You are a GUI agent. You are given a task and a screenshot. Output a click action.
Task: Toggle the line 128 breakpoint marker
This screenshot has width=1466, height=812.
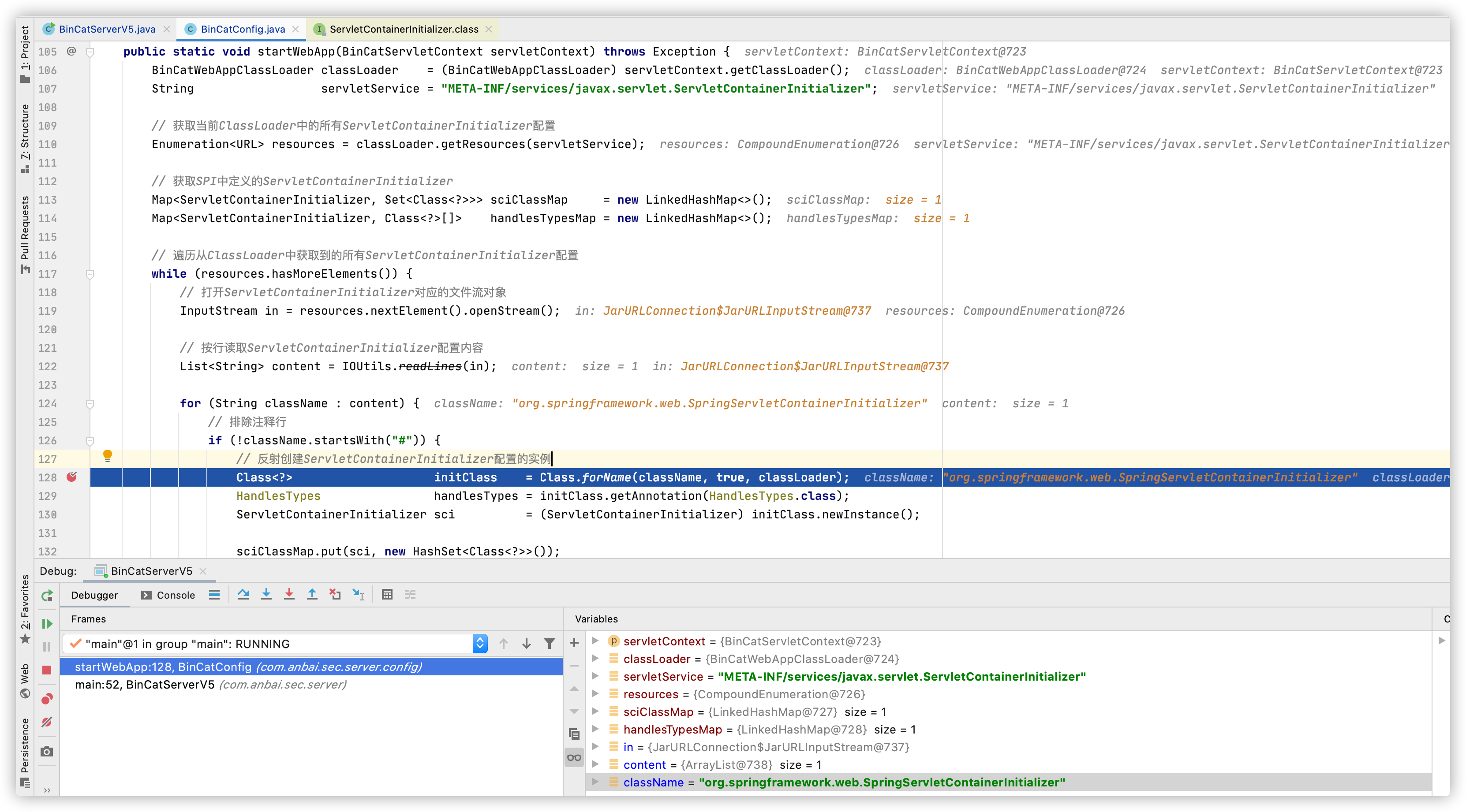coord(72,477)
